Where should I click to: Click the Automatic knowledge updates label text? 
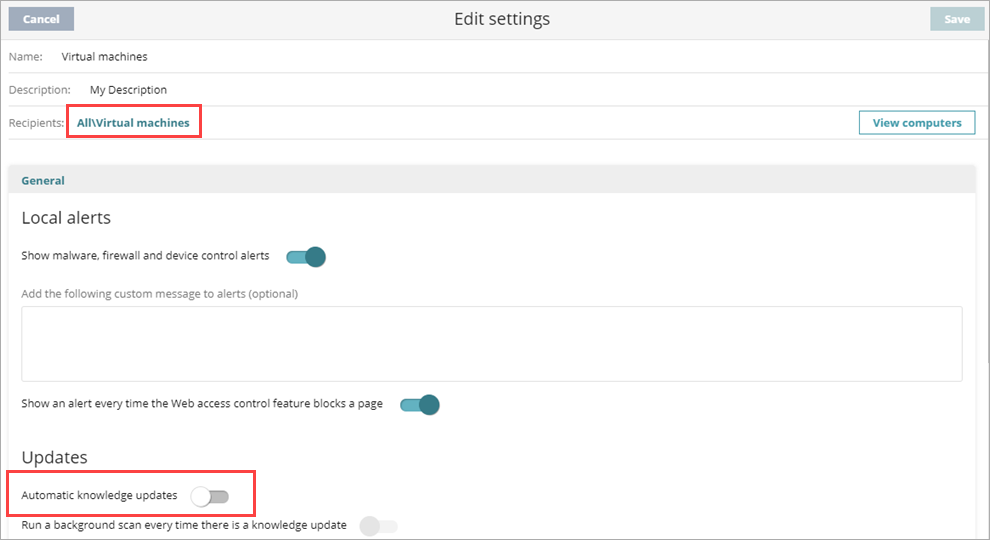click(x=99, y=496)
